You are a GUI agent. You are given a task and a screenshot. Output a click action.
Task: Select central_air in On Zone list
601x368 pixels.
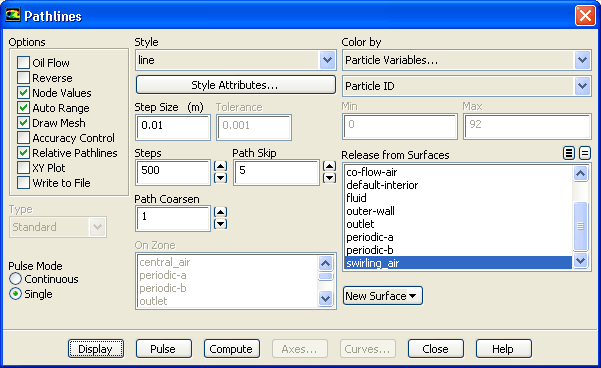coord(228,262)
